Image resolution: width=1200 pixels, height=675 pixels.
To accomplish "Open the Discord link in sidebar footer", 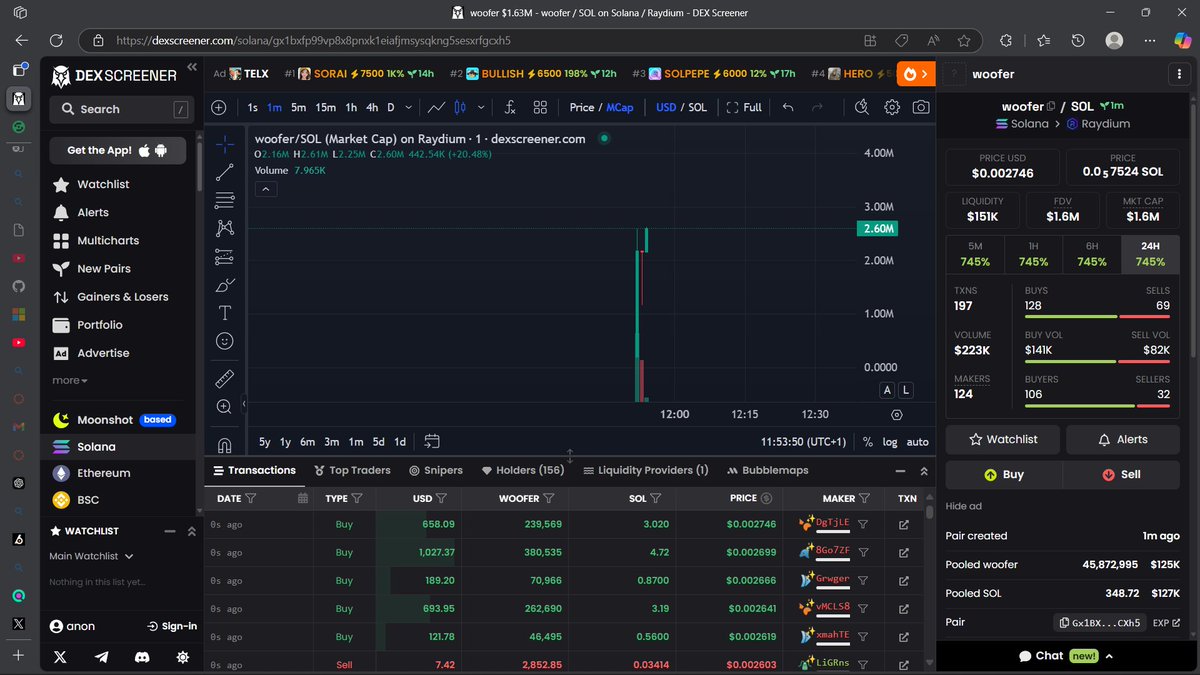I will point(142,657).
